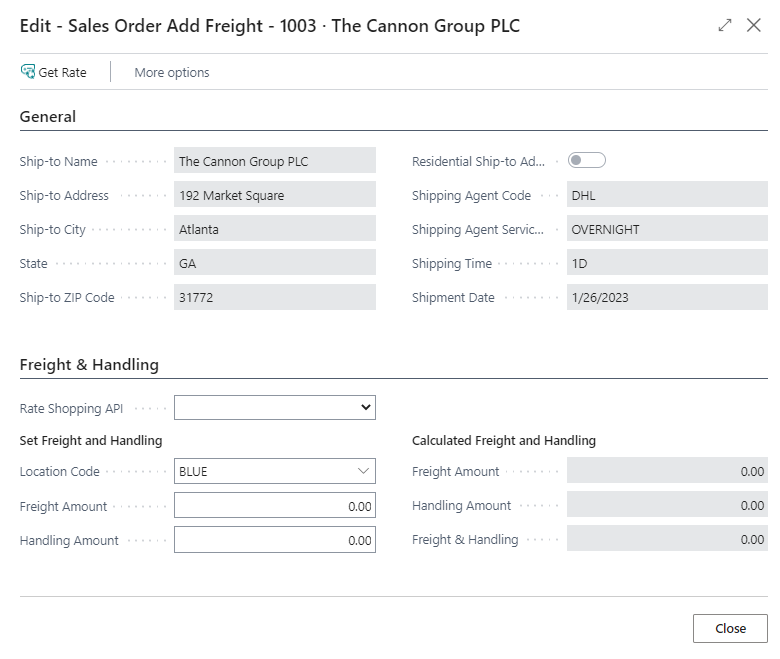Close the dialog with the X icon

tap(754, 26)
